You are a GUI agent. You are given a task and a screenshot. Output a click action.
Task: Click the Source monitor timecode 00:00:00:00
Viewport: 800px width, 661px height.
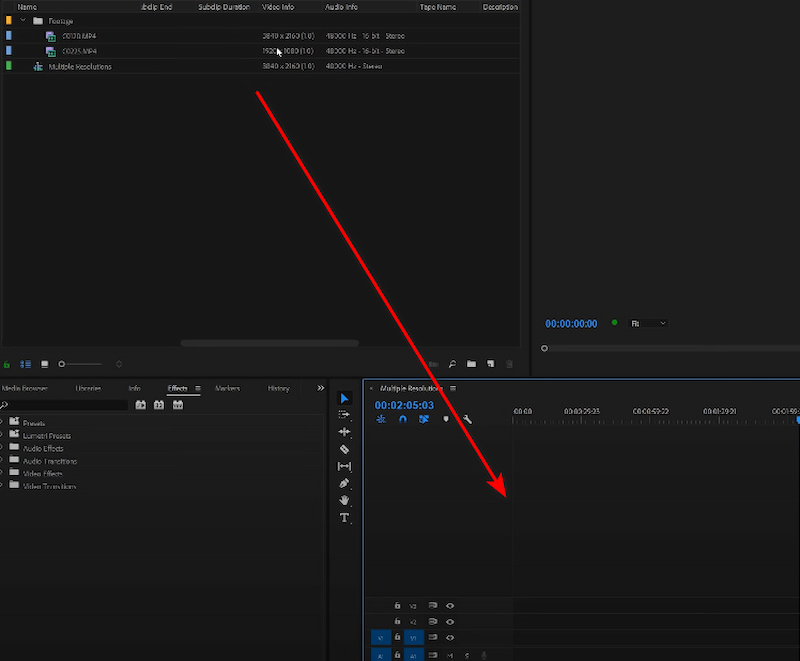click(571, 324)
